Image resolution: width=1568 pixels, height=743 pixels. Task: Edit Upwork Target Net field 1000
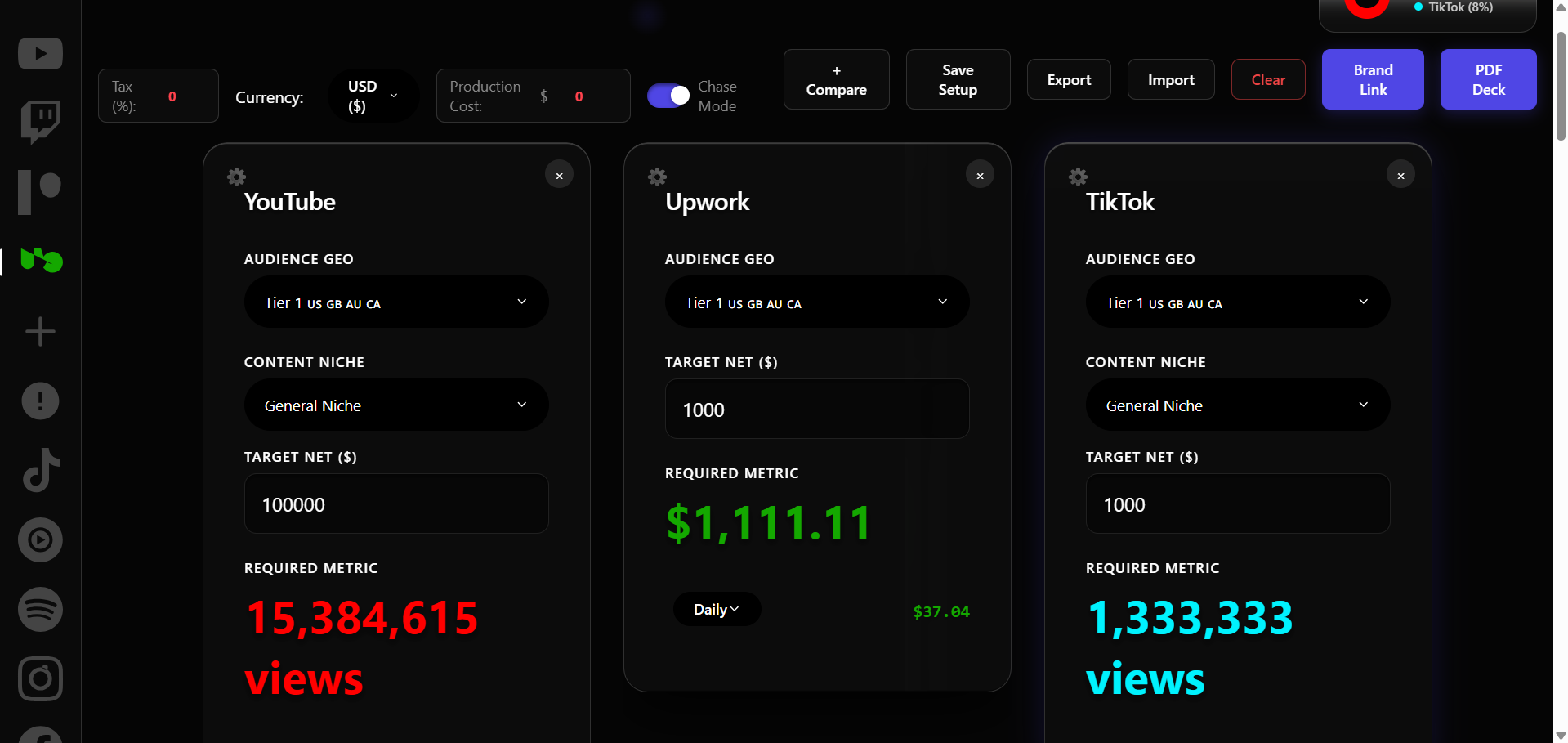point(817,410)
